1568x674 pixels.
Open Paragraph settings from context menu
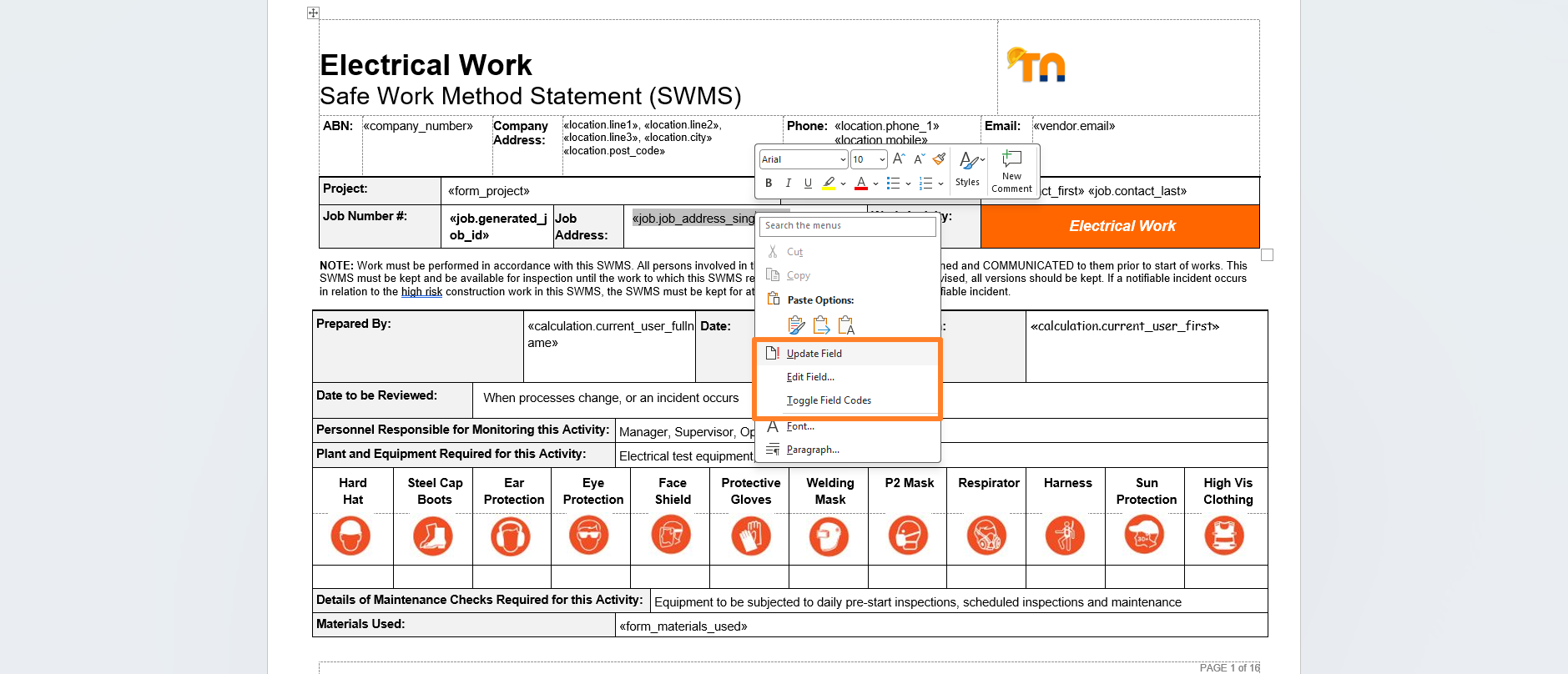point(847,450)
